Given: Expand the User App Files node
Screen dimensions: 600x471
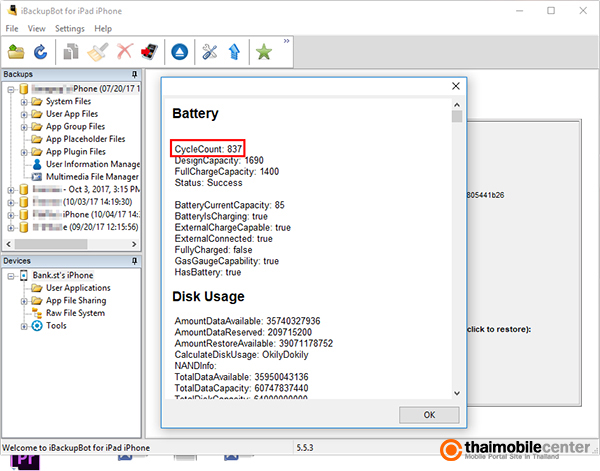Looking at the screenshot, I should click(24, 115).
